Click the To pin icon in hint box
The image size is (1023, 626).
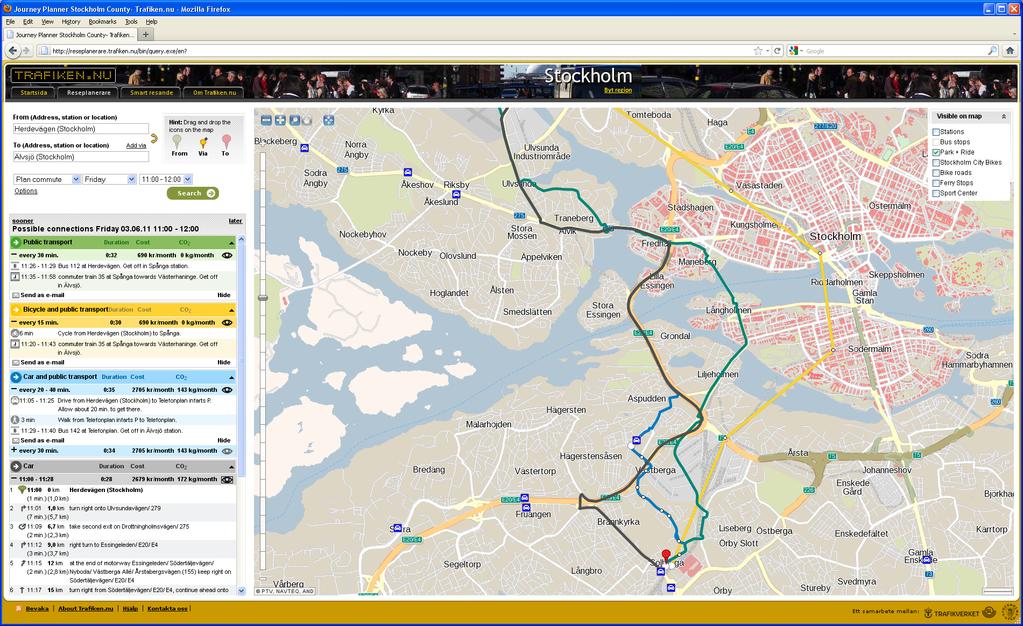(x=226, y=142)
